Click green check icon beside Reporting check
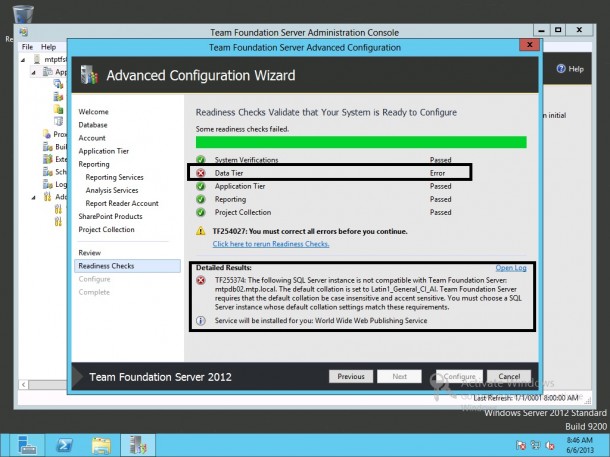610x457 pixels. click(x=201, y=200)
